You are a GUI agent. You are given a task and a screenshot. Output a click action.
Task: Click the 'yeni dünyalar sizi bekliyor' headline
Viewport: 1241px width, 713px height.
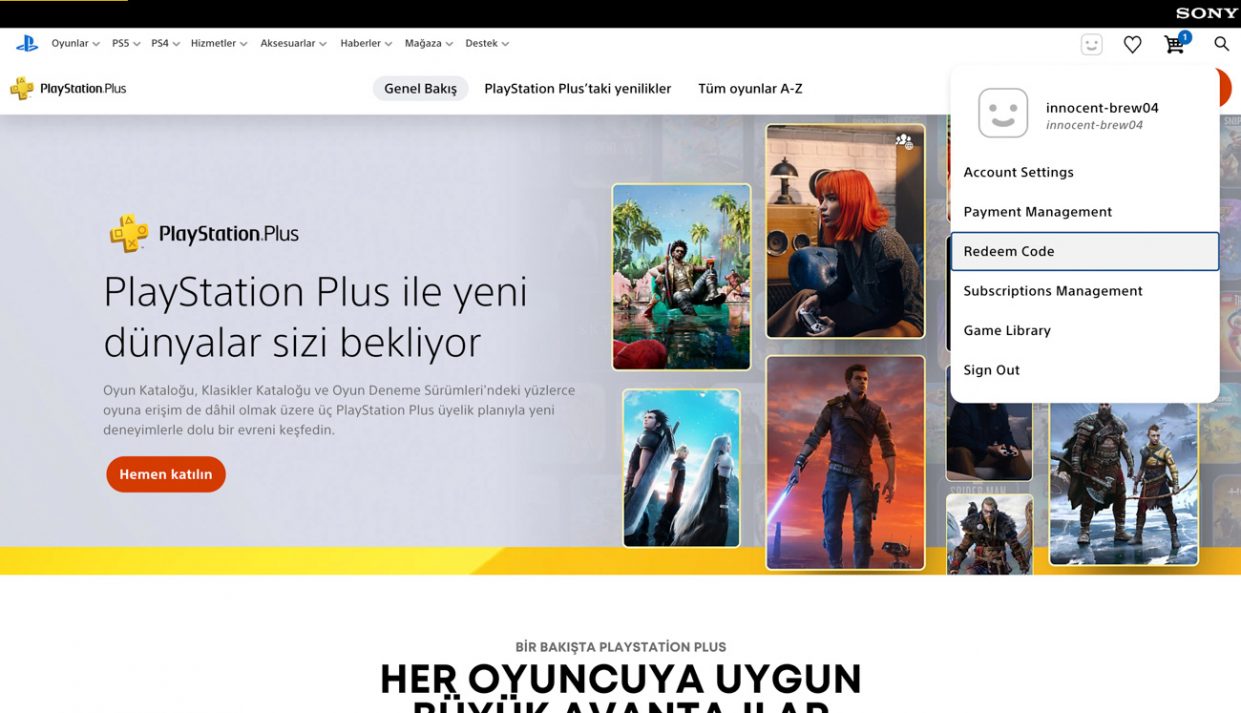[315, 318]
